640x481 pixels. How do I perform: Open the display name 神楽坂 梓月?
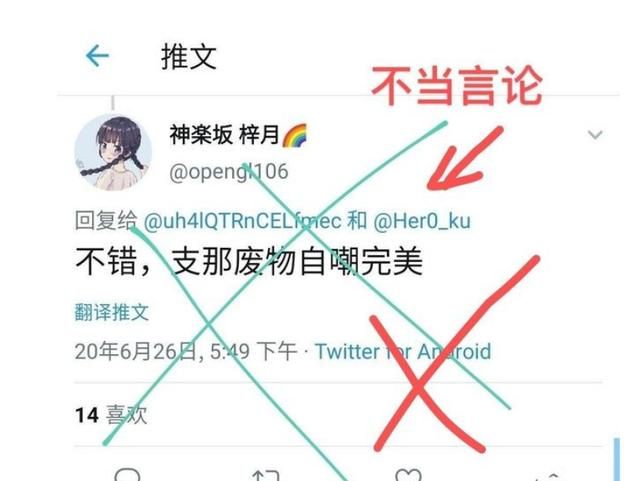(224, 135)
